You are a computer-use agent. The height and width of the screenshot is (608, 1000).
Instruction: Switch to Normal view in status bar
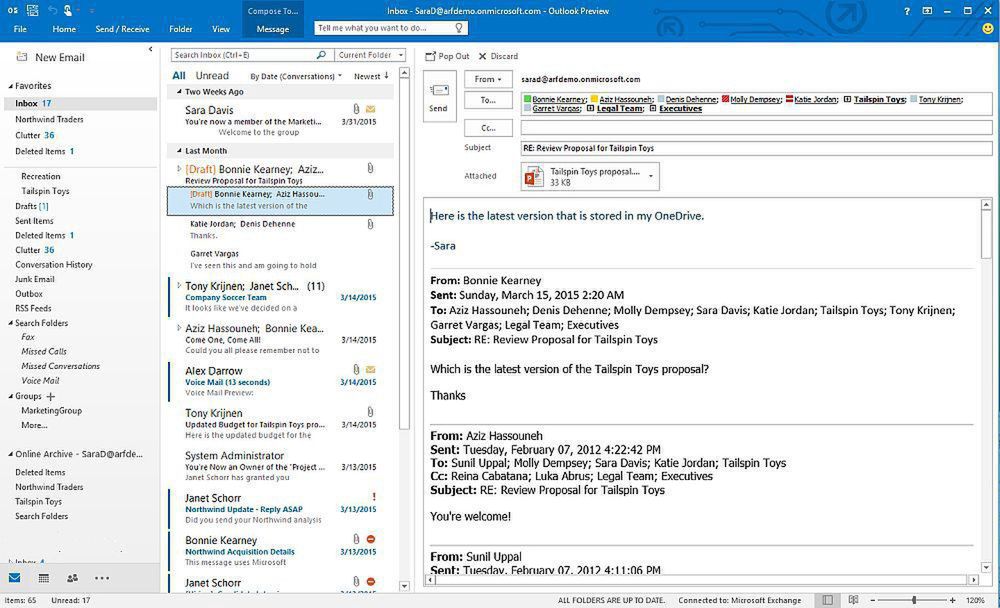click(827, 600)
